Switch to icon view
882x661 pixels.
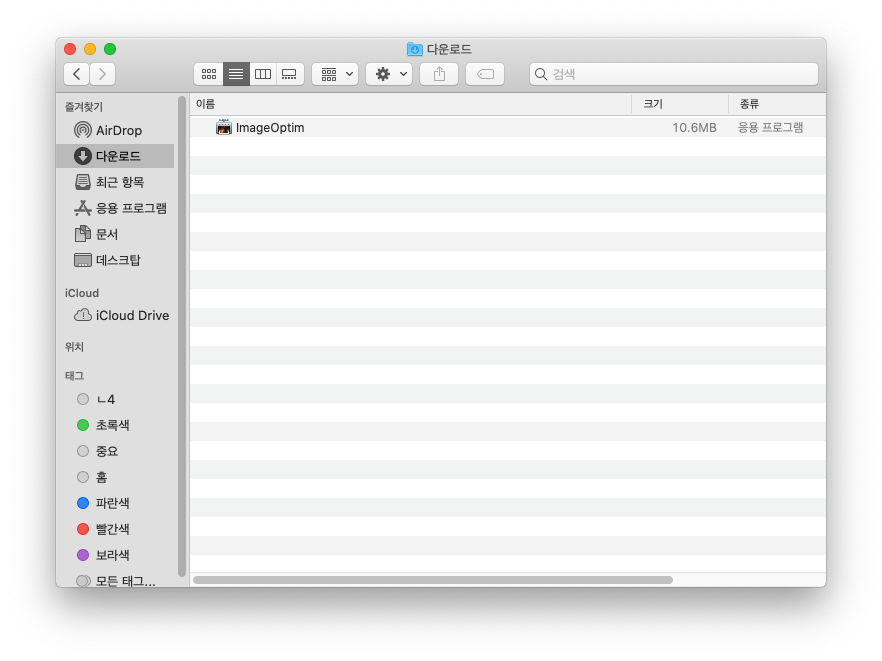point(209,74)
